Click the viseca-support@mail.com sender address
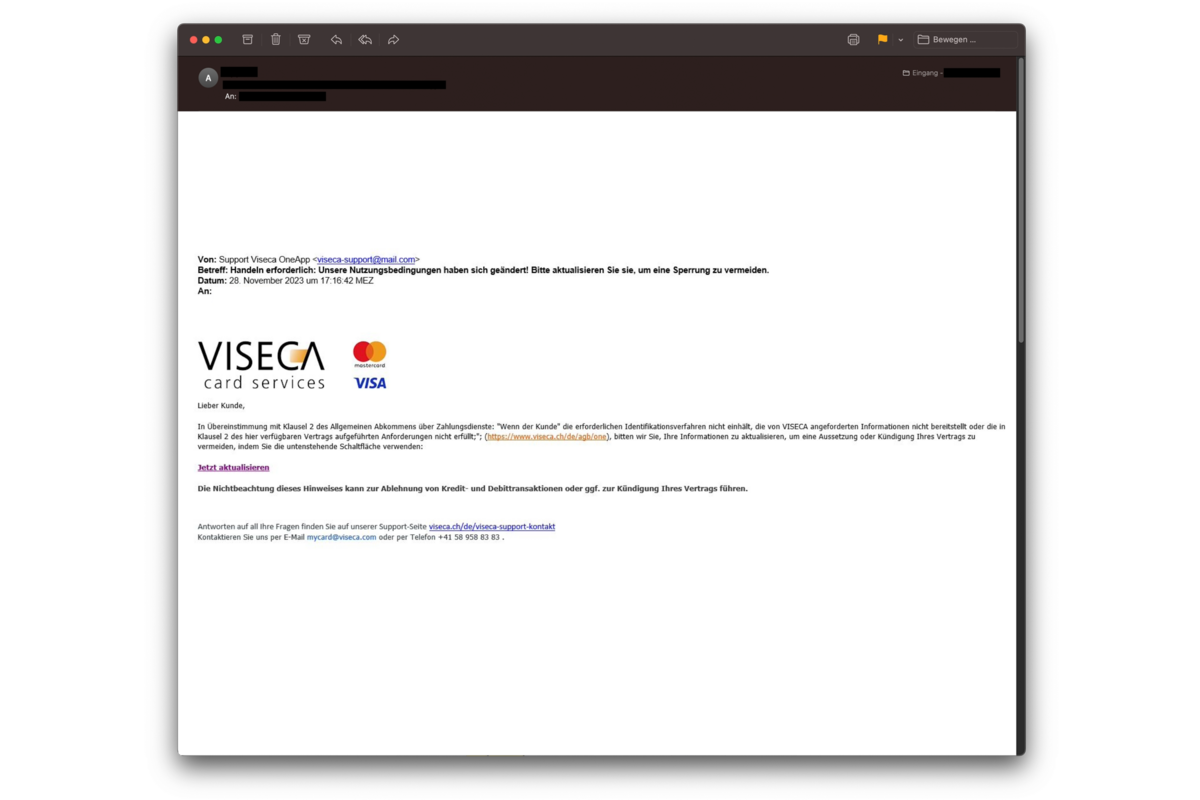Viewport: 1200px width, 800px height. click(368, 258)
